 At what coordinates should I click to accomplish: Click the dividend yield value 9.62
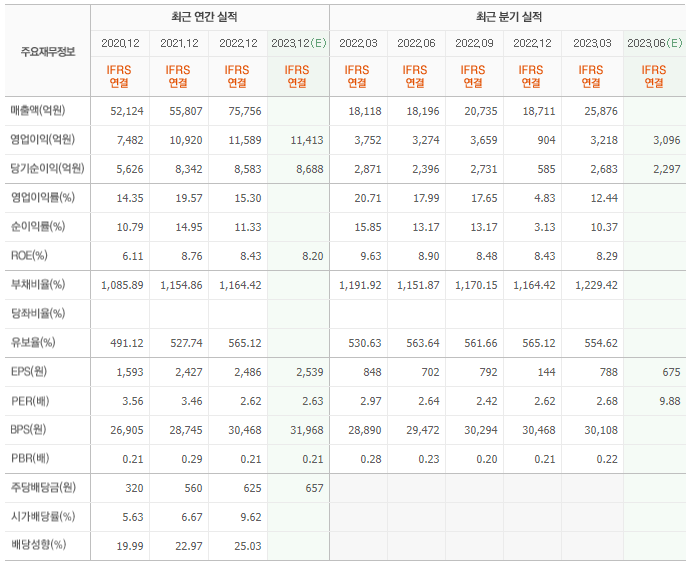point(251,517)
